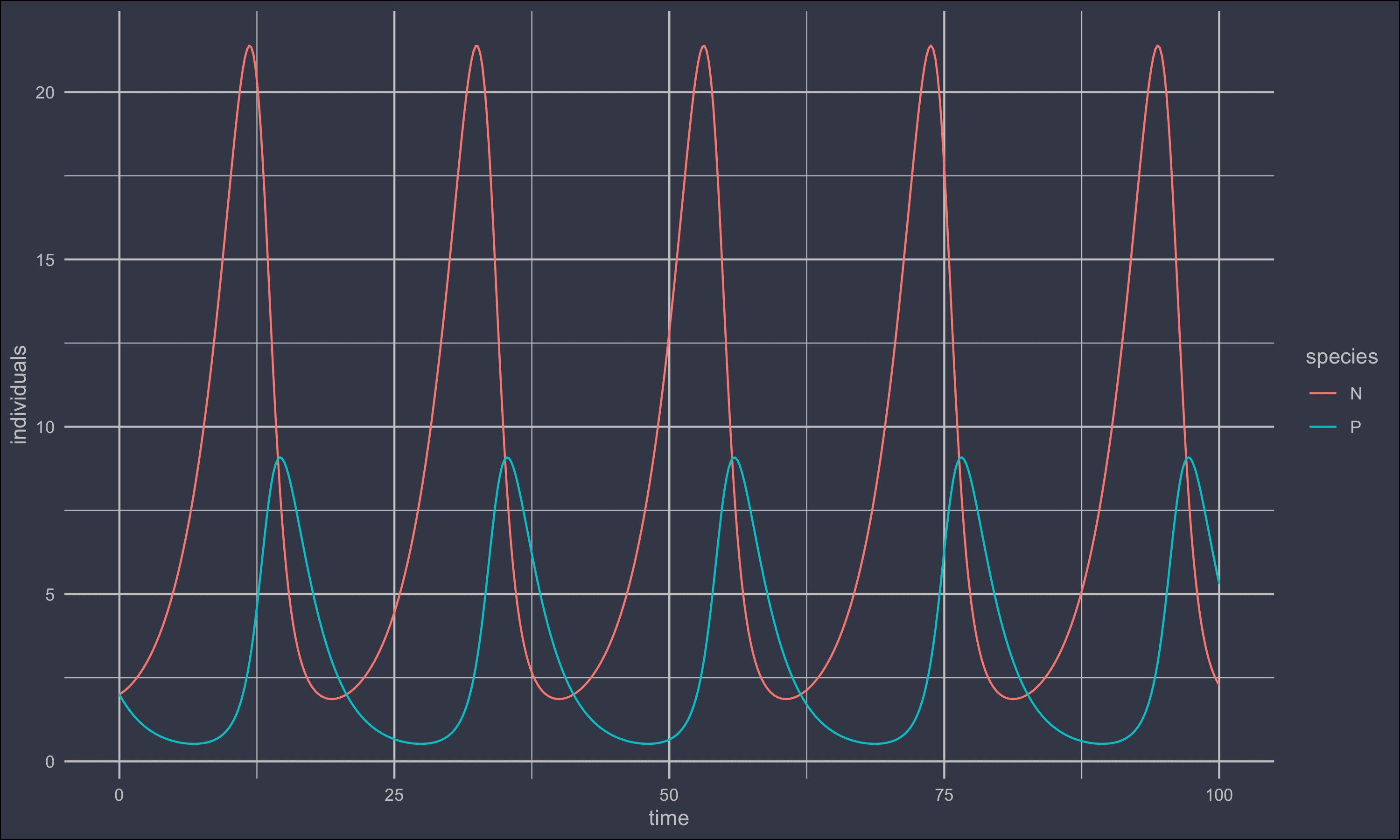Screen dimensions: 1400x840
Task: Click y-axis tick label 15
Action: coord(45,260)
